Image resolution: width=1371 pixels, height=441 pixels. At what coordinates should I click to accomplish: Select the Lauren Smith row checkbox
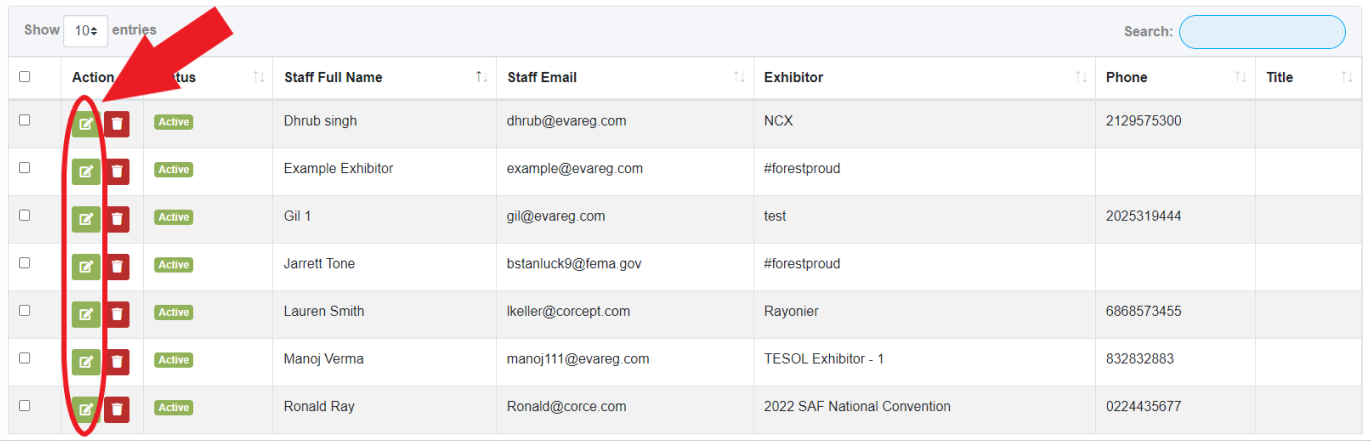point(25,310)
